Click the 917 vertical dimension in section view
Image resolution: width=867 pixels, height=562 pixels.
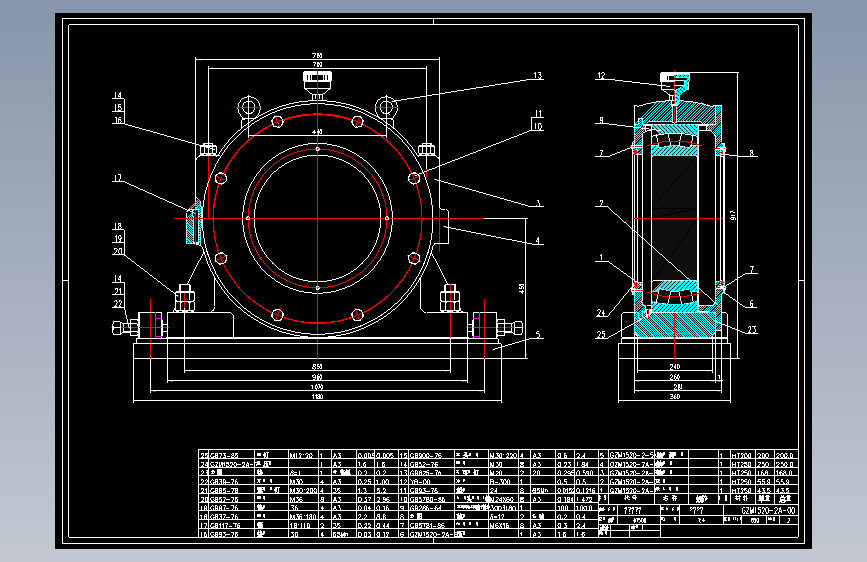tap(733, 215)
